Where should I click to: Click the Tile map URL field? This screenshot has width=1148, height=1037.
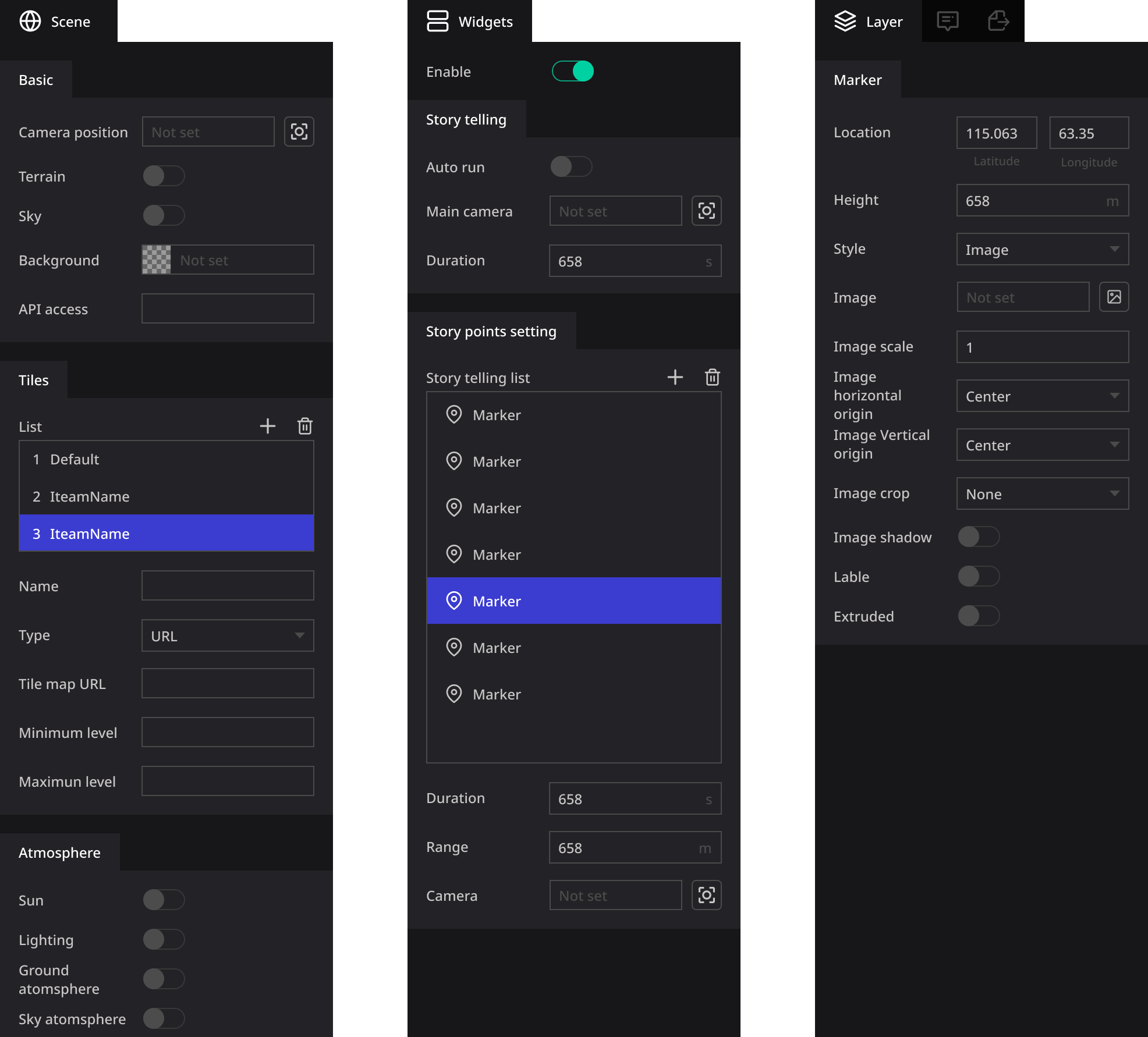(228, 683)
